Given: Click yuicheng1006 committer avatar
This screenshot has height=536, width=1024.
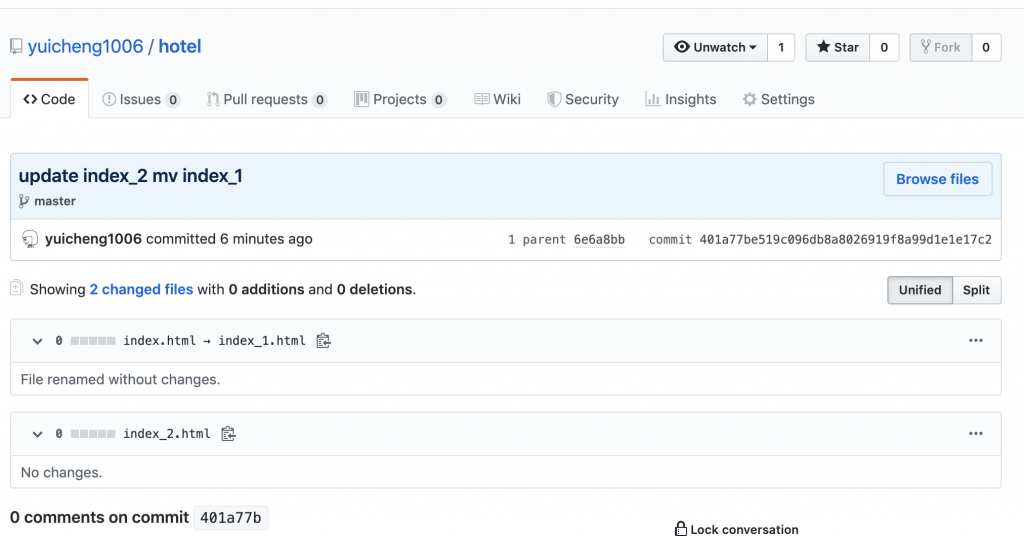Looking at the screenshot, I should [30, 239].
